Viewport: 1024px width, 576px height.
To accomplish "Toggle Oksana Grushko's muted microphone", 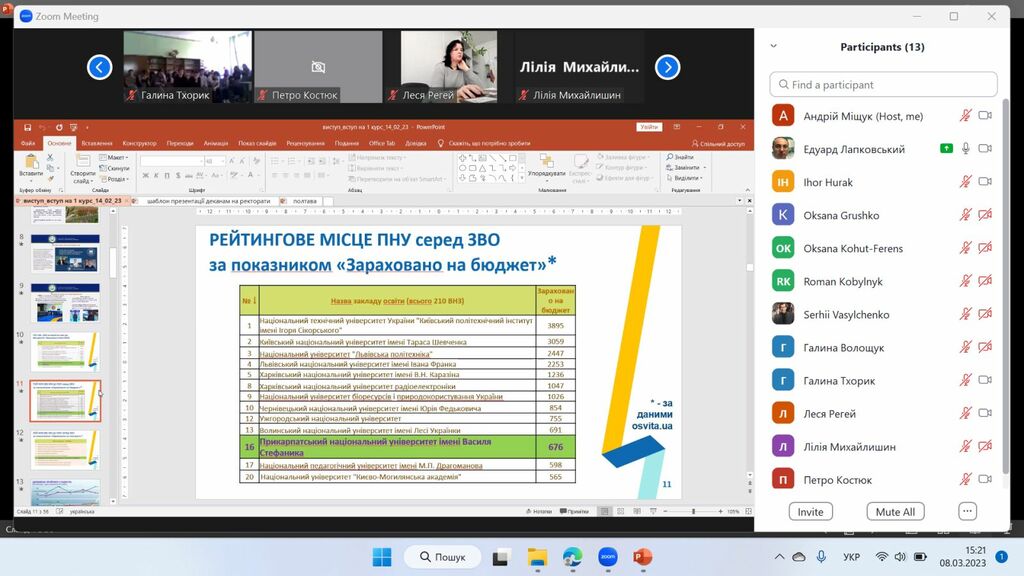I will (x=965, y=215).
